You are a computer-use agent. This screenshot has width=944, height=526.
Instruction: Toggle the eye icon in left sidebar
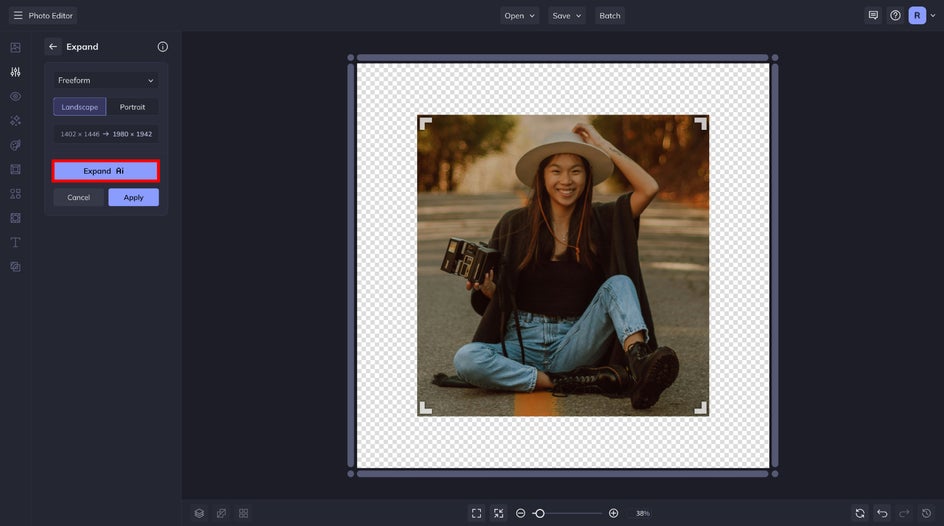16,96
